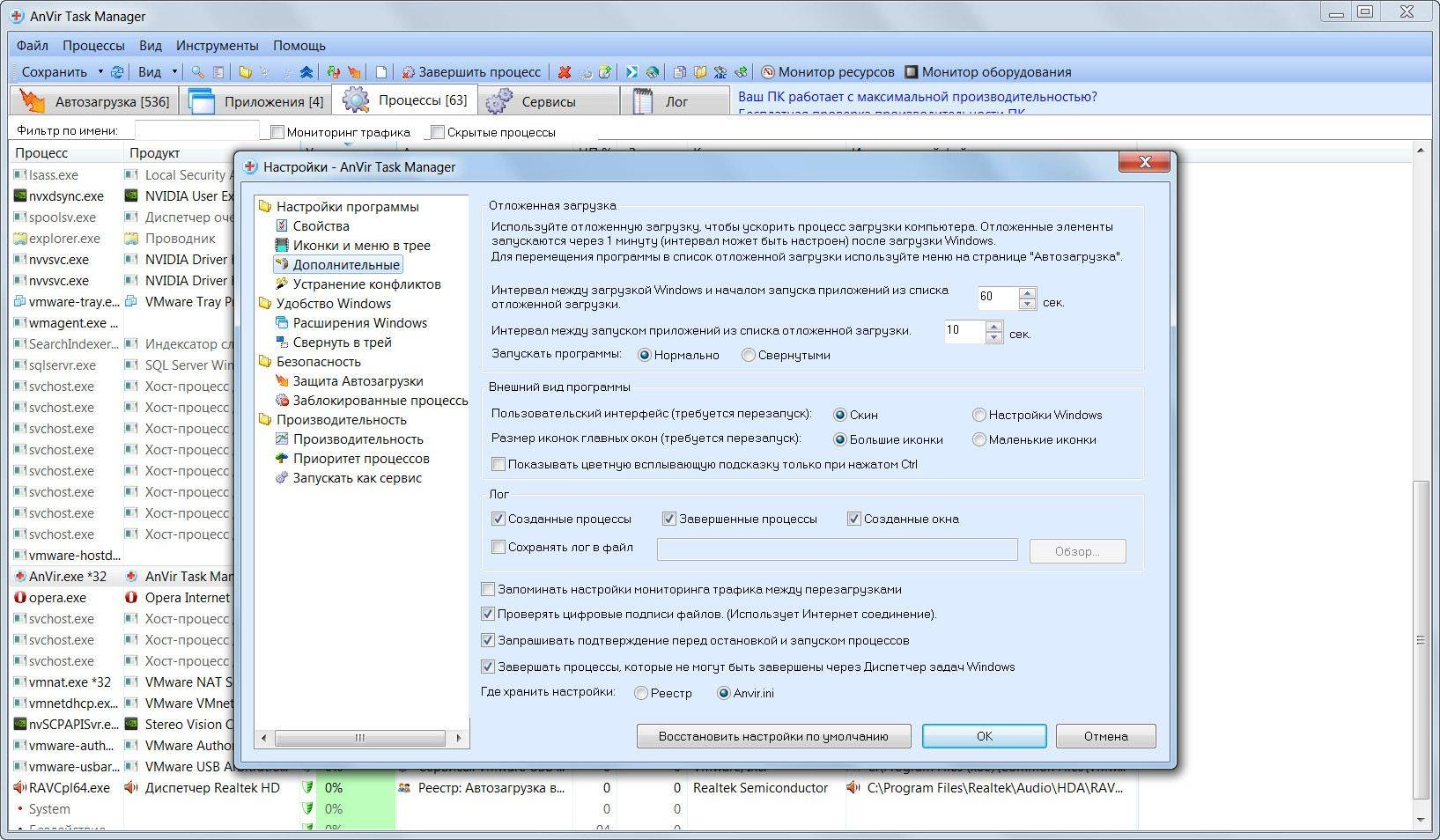The width and height of the screenshot is (1440, 840).
Task: Open Монитор оборудования from toolbar
Action: [988, 72]
